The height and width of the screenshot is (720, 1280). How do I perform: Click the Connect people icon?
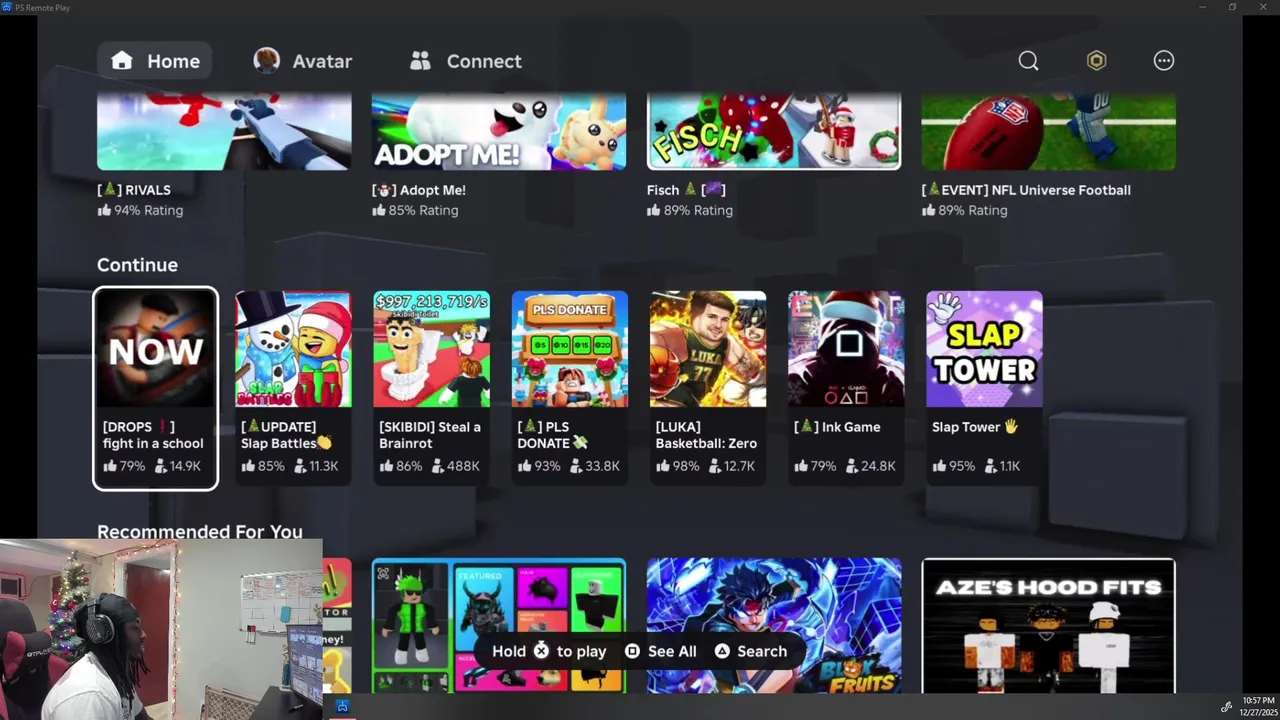420,61
